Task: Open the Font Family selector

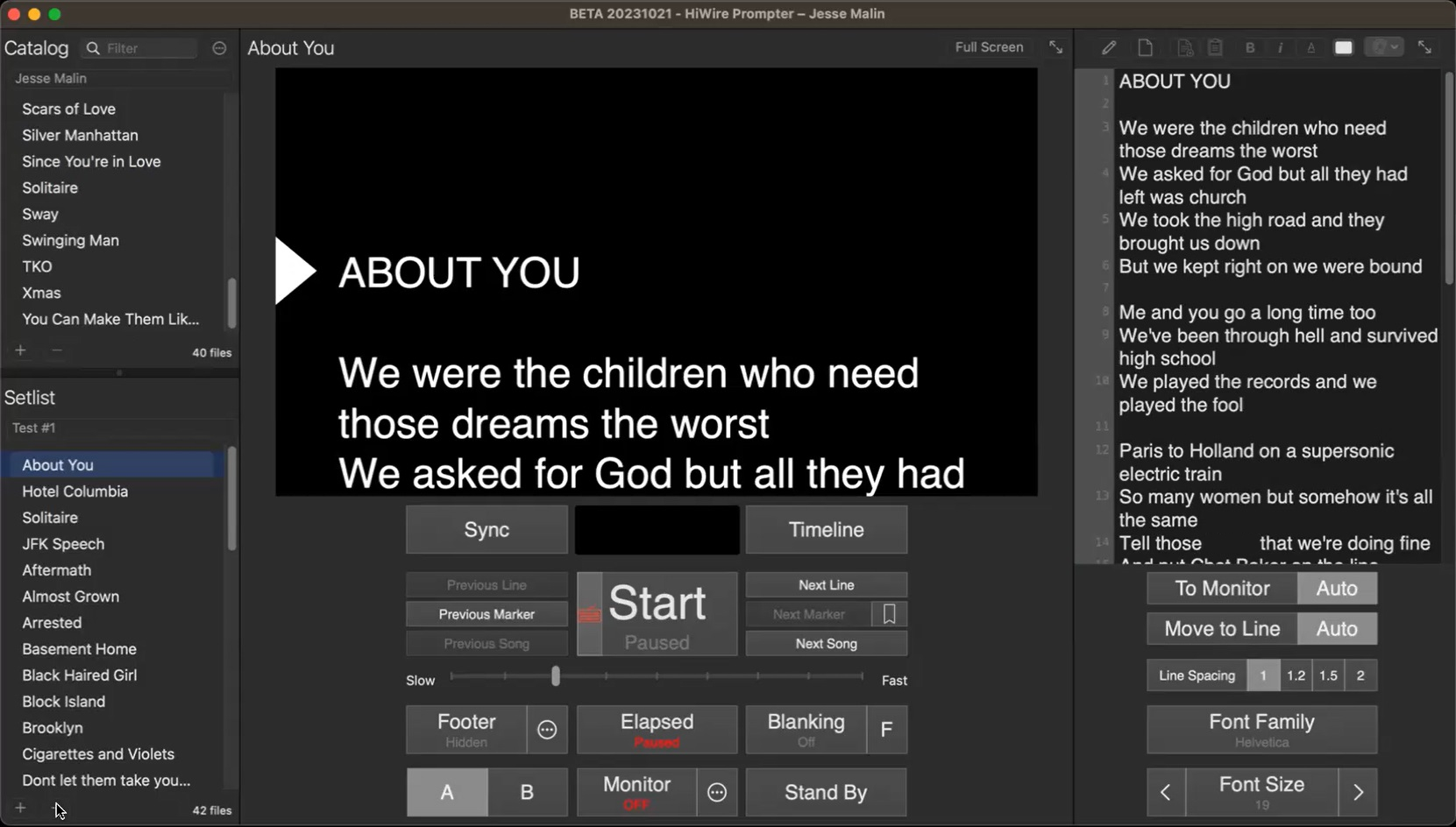Action: point(1261,730)
